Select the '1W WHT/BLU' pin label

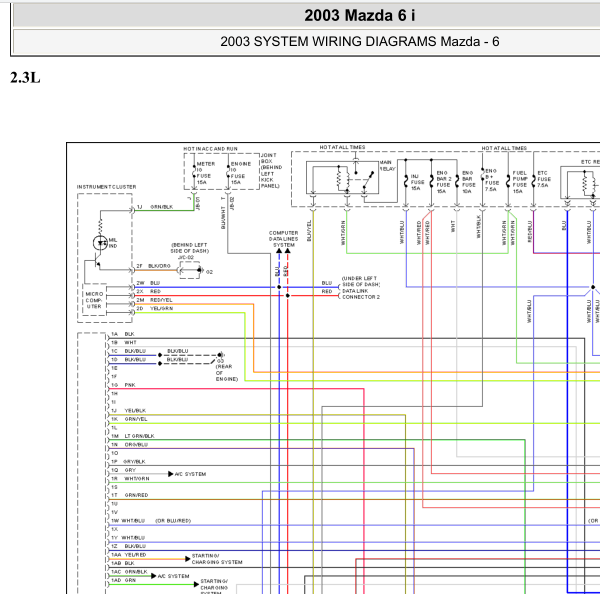[128, 521]
